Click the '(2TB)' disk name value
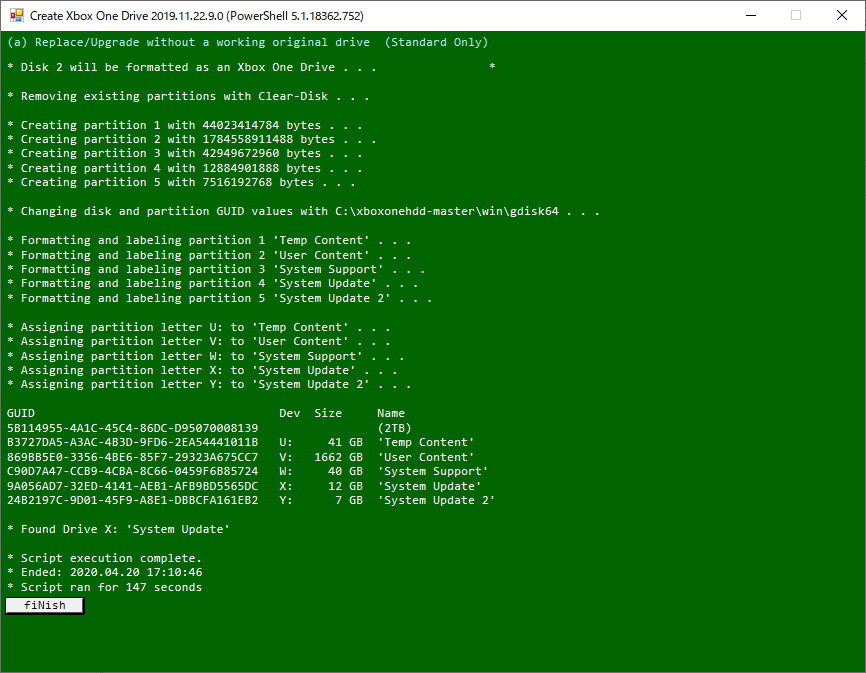Screen dimensions: 866x673 (x=394, y=428)
